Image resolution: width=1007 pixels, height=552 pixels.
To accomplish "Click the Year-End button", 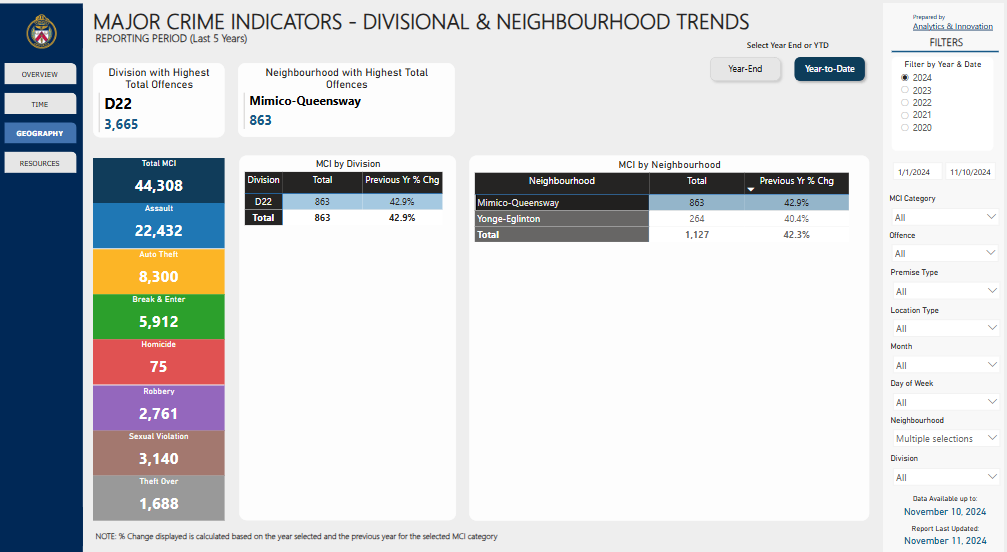I will coord(745,69).
